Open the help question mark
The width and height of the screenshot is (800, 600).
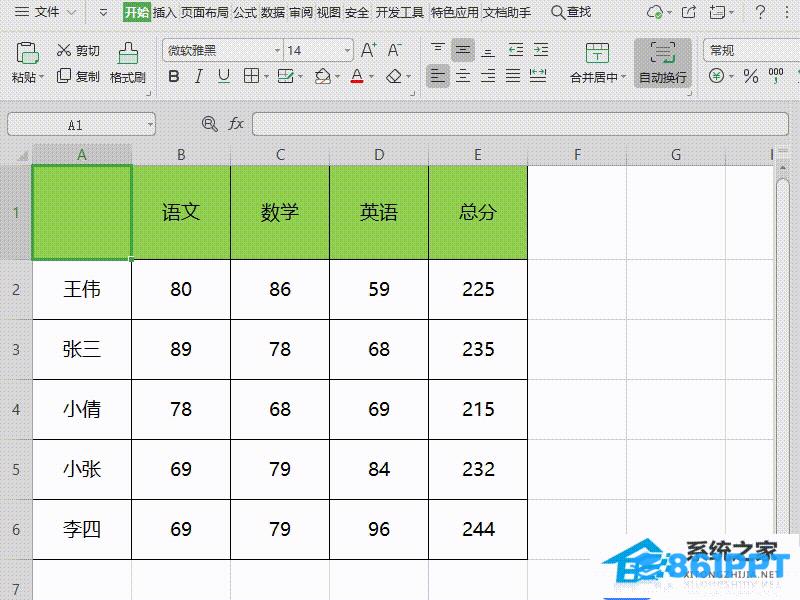(760, 12)
